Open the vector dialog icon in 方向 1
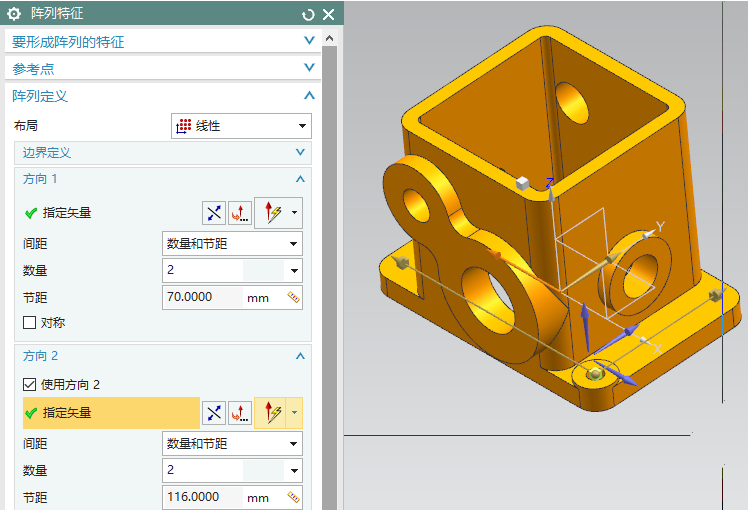This screenshot has height=510, width=749. pos(240,213)
